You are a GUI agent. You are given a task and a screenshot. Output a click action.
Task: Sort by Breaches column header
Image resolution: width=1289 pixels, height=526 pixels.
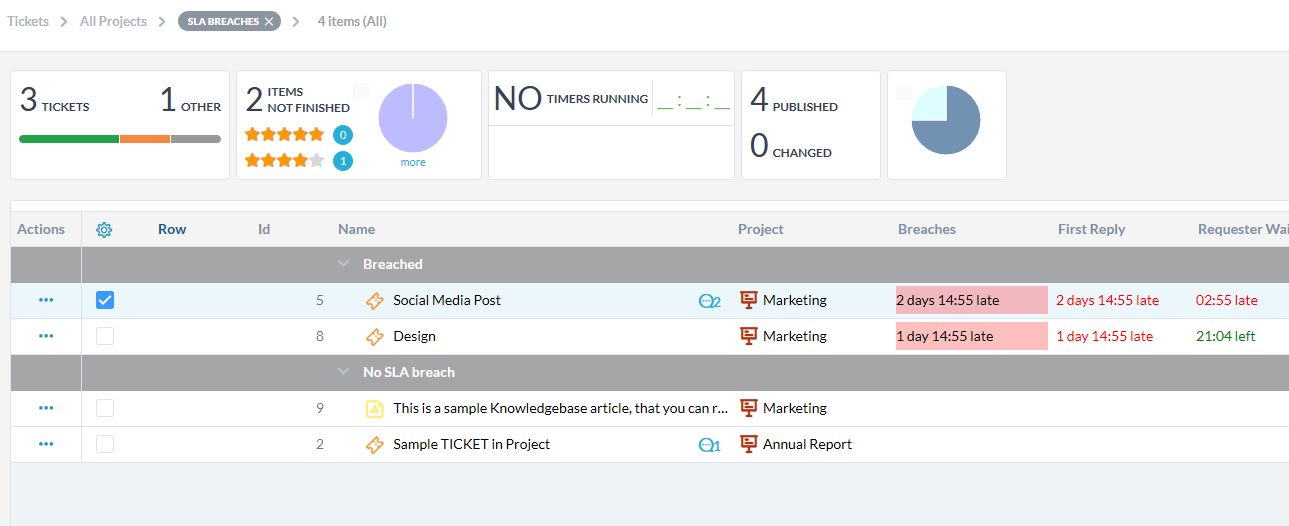pos(927,229)
